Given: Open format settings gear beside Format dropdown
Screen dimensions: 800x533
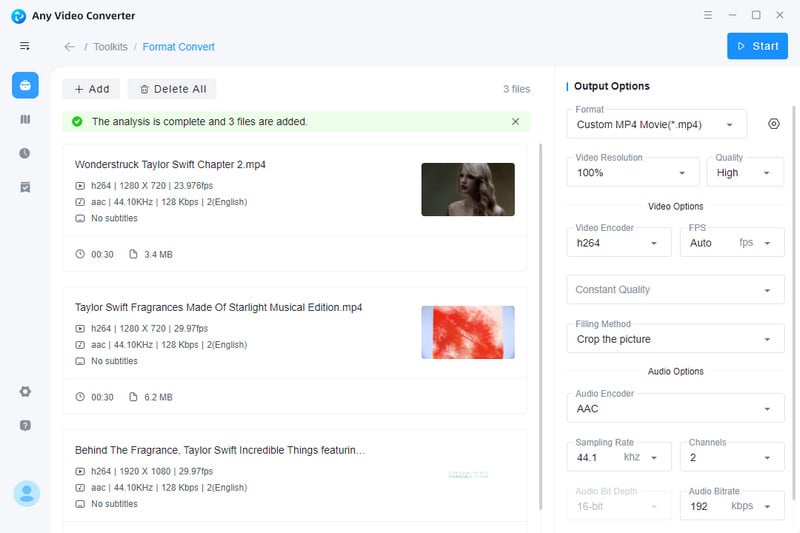Looking at the screenshot, I should [x=773, y=124].
